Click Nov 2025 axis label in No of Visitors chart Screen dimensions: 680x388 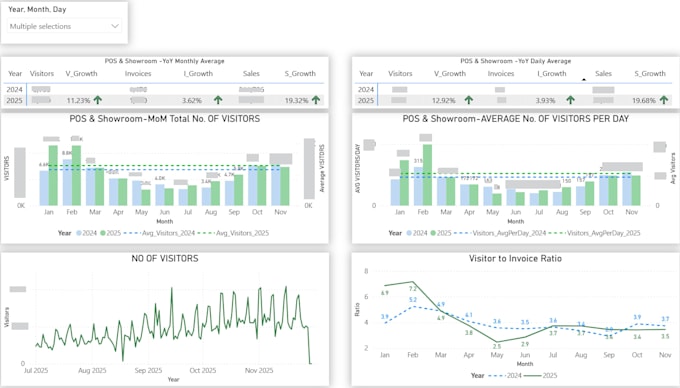[259, 371]
